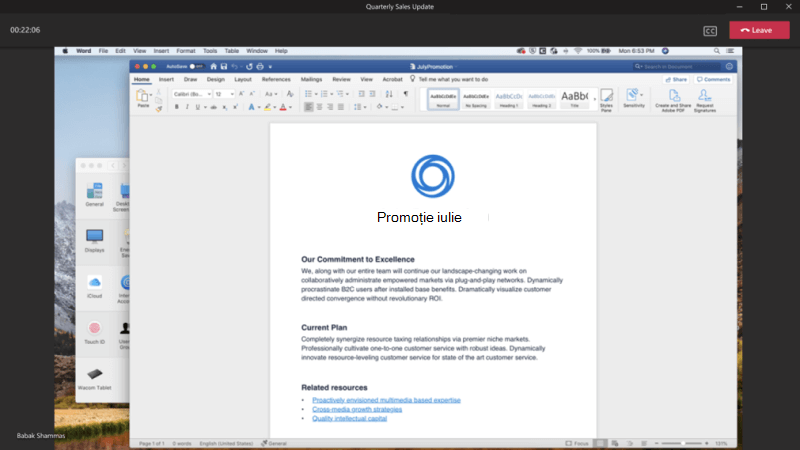This screenshot has height=450, width=800.
Task: Open Cross-media growth strategies link
Action: pos(357,409)
